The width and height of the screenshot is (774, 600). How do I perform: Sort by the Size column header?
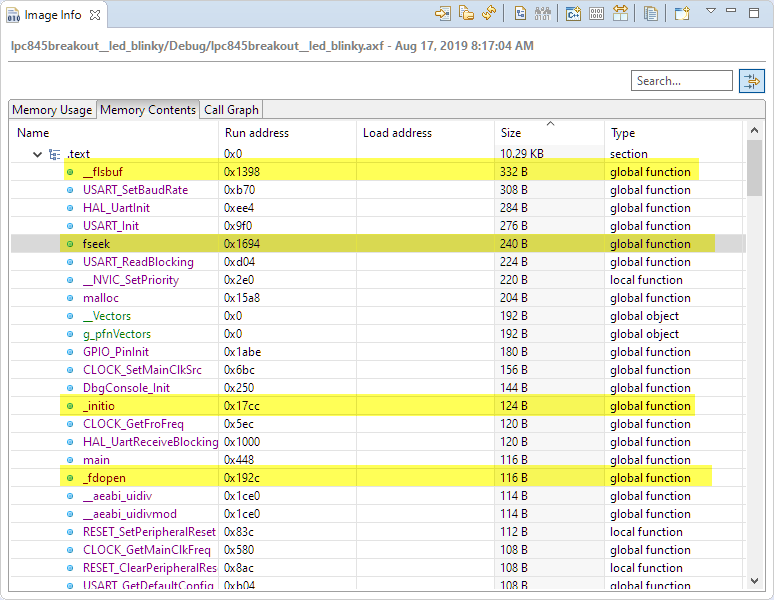510,133
